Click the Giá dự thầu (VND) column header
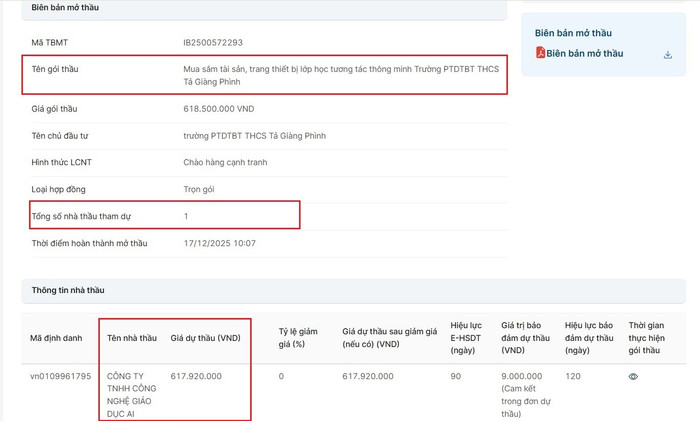The width and height of the screenshot is (700, 421). tap(205, 338)
